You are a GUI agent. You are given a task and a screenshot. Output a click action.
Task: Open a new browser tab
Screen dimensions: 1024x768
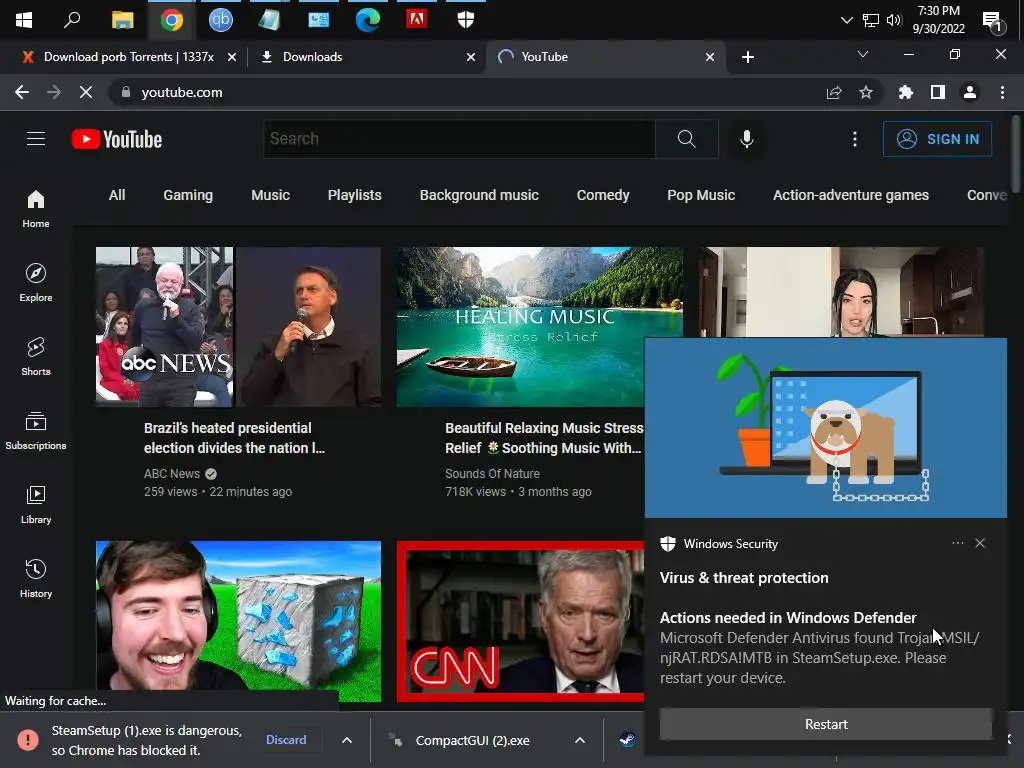(748, 57)
